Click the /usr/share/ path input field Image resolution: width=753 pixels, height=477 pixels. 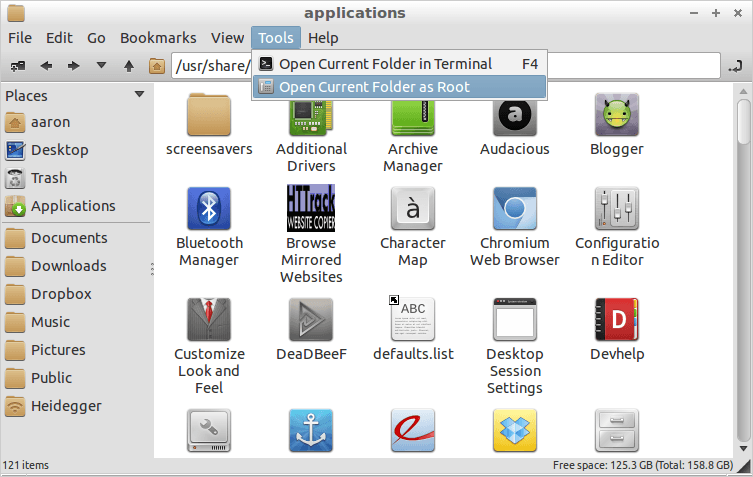coord(446,65)
